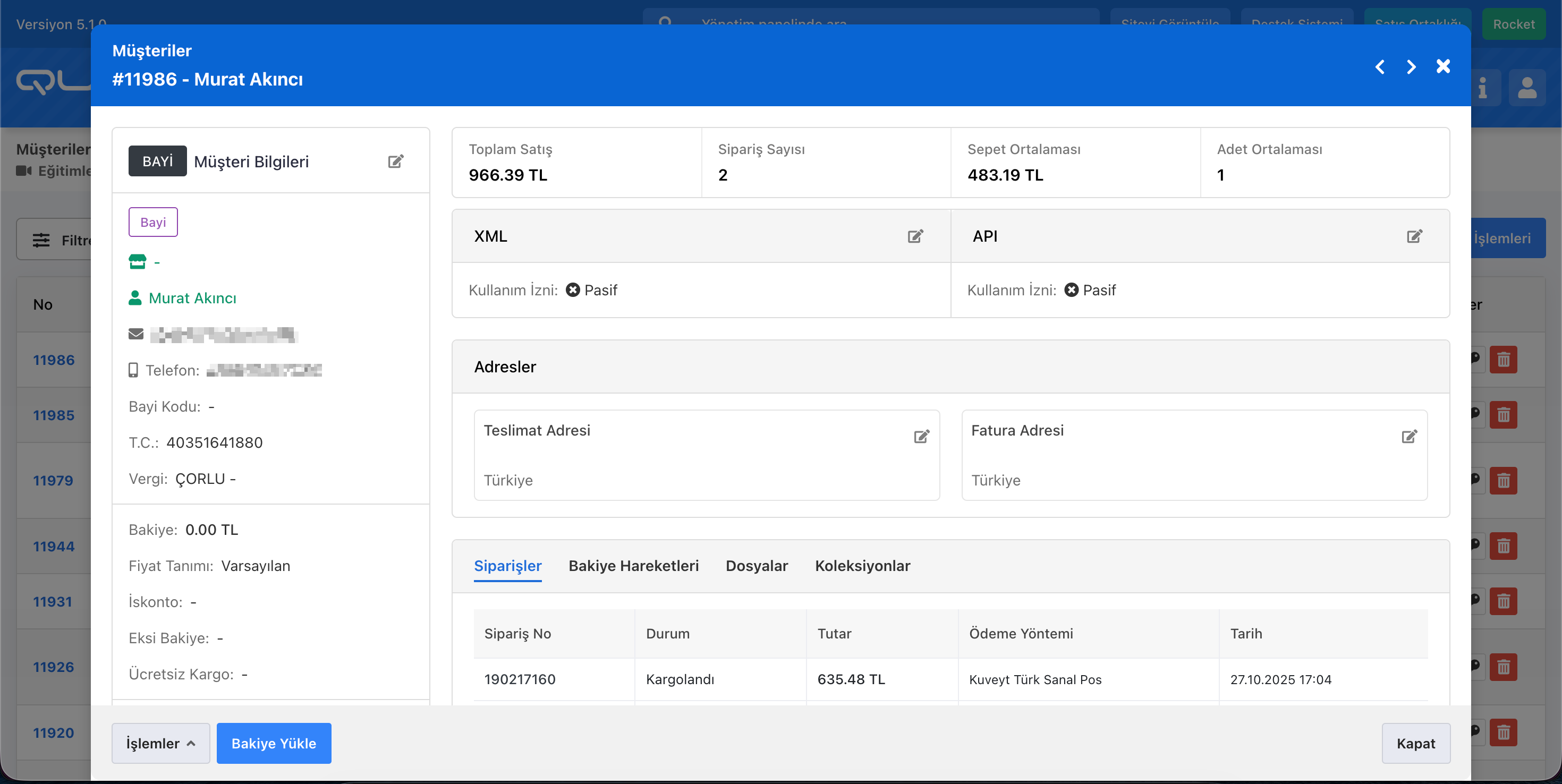
Task: Go to next customer arrow
Action: click(x=1411, y=67)
